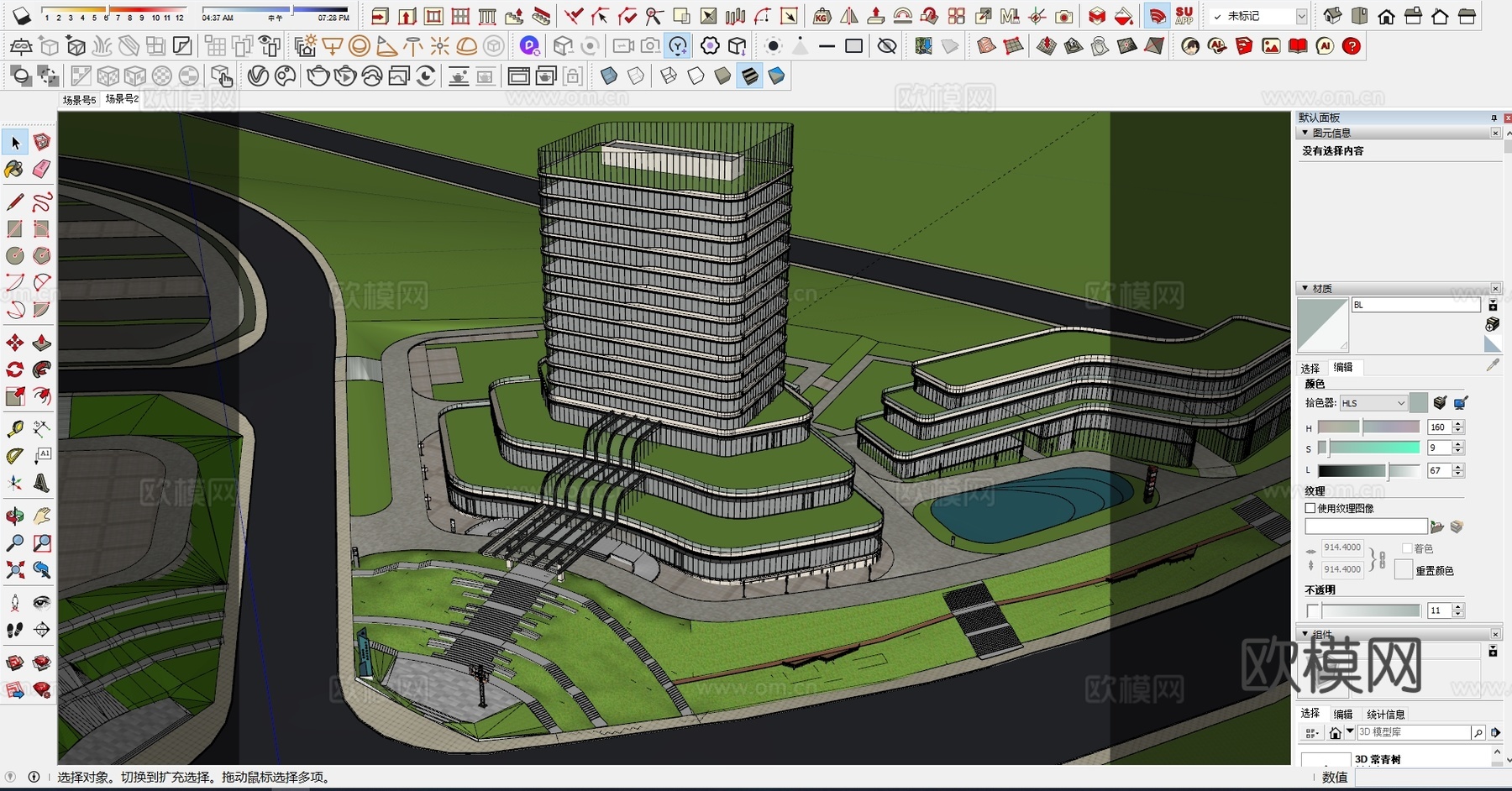Switch to scene tab 场景号2
Viewport: 1512px width, 791px height.
pos(122,99)
